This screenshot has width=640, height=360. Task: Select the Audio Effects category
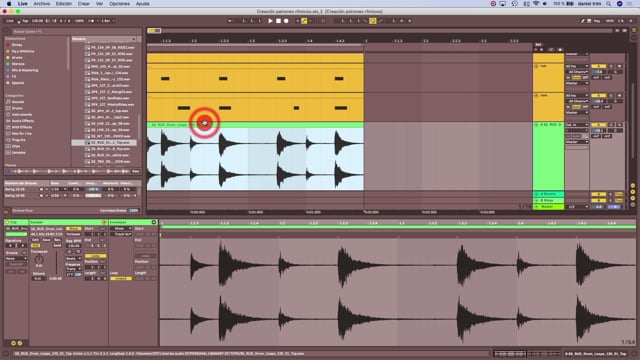click(23, 121)
